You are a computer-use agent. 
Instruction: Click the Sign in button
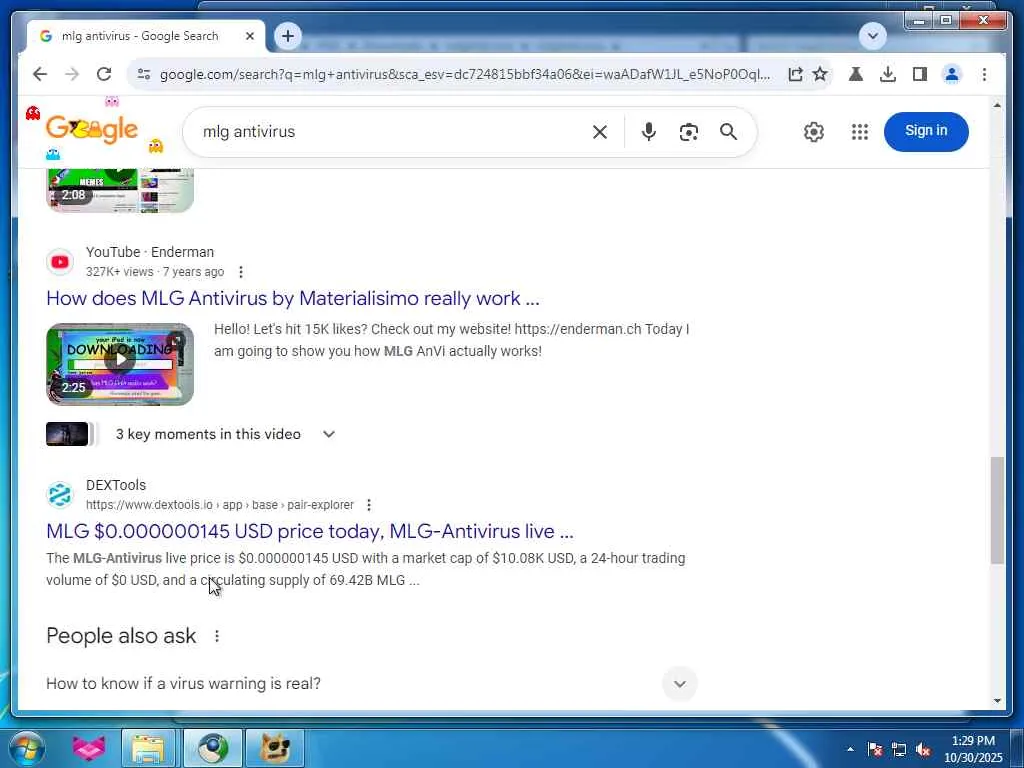pos(926,131)
